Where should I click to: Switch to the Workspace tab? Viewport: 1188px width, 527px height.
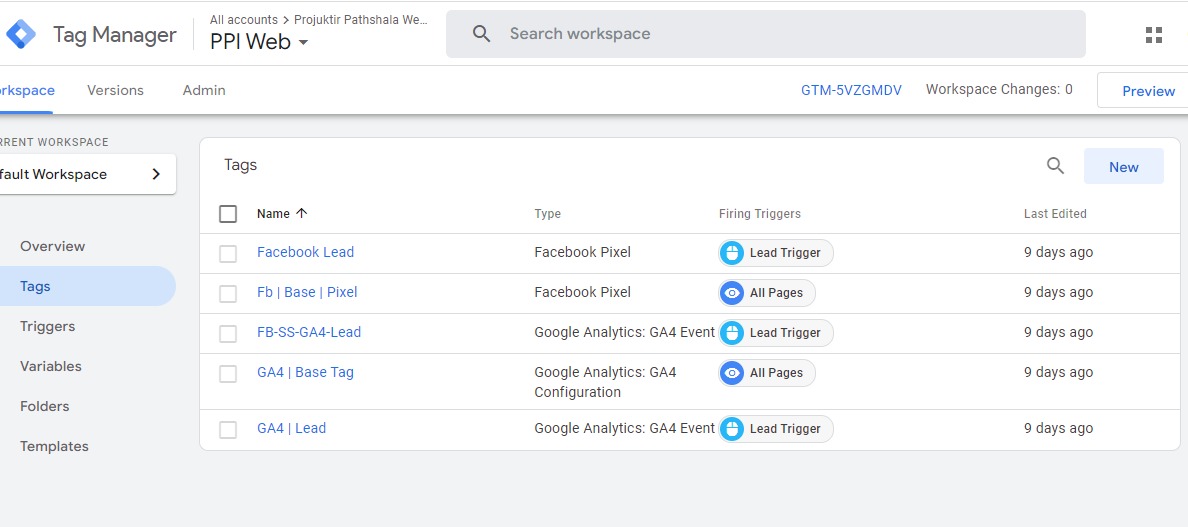point(27,91)
